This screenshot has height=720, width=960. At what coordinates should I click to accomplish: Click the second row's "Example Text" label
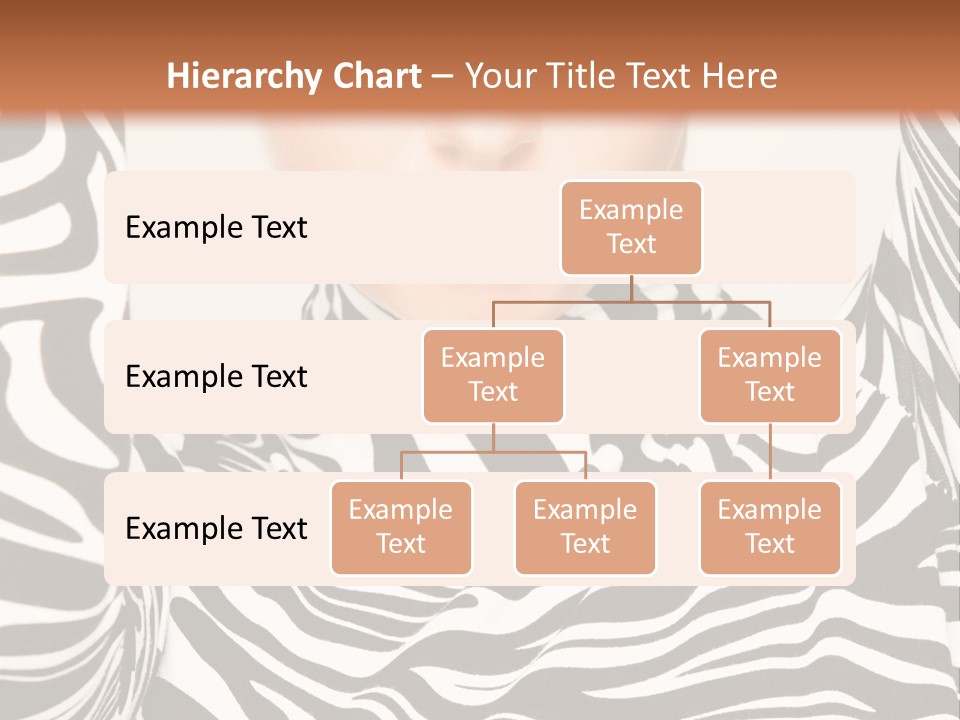pyautogui.click(x=216, y=376)
